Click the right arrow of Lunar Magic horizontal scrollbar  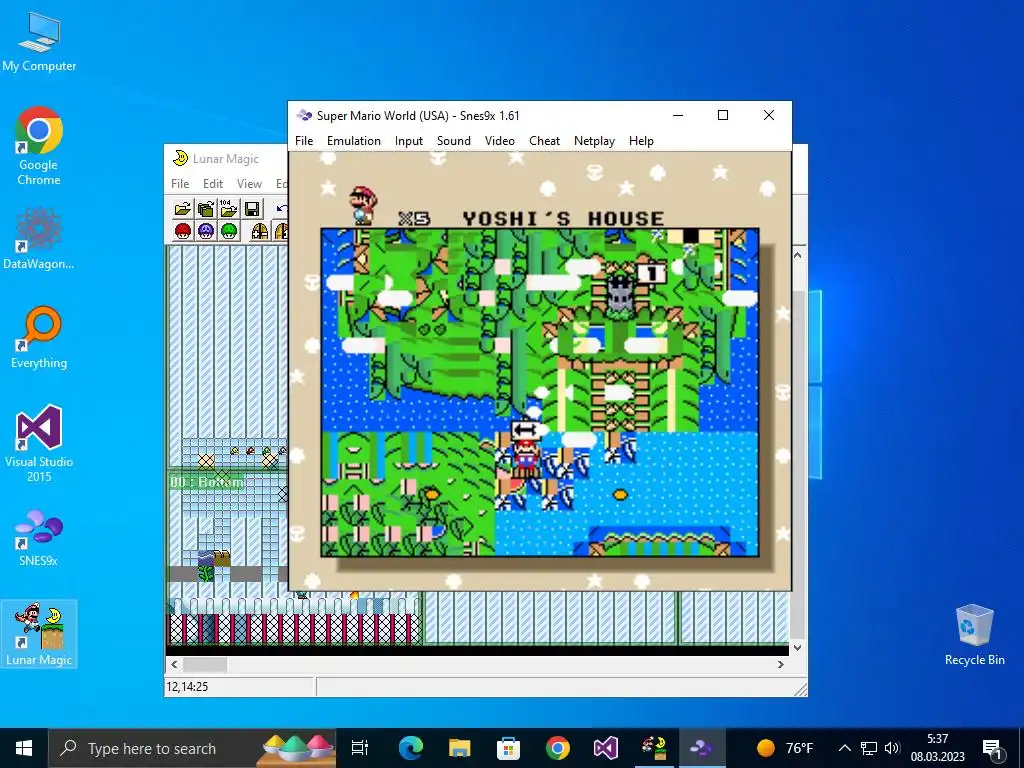pos(780,664)
